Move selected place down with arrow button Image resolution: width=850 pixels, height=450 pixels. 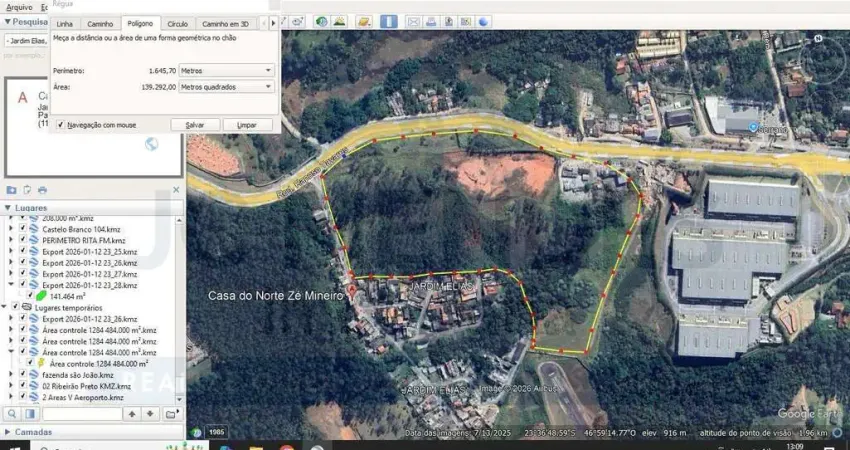[150, 414]
